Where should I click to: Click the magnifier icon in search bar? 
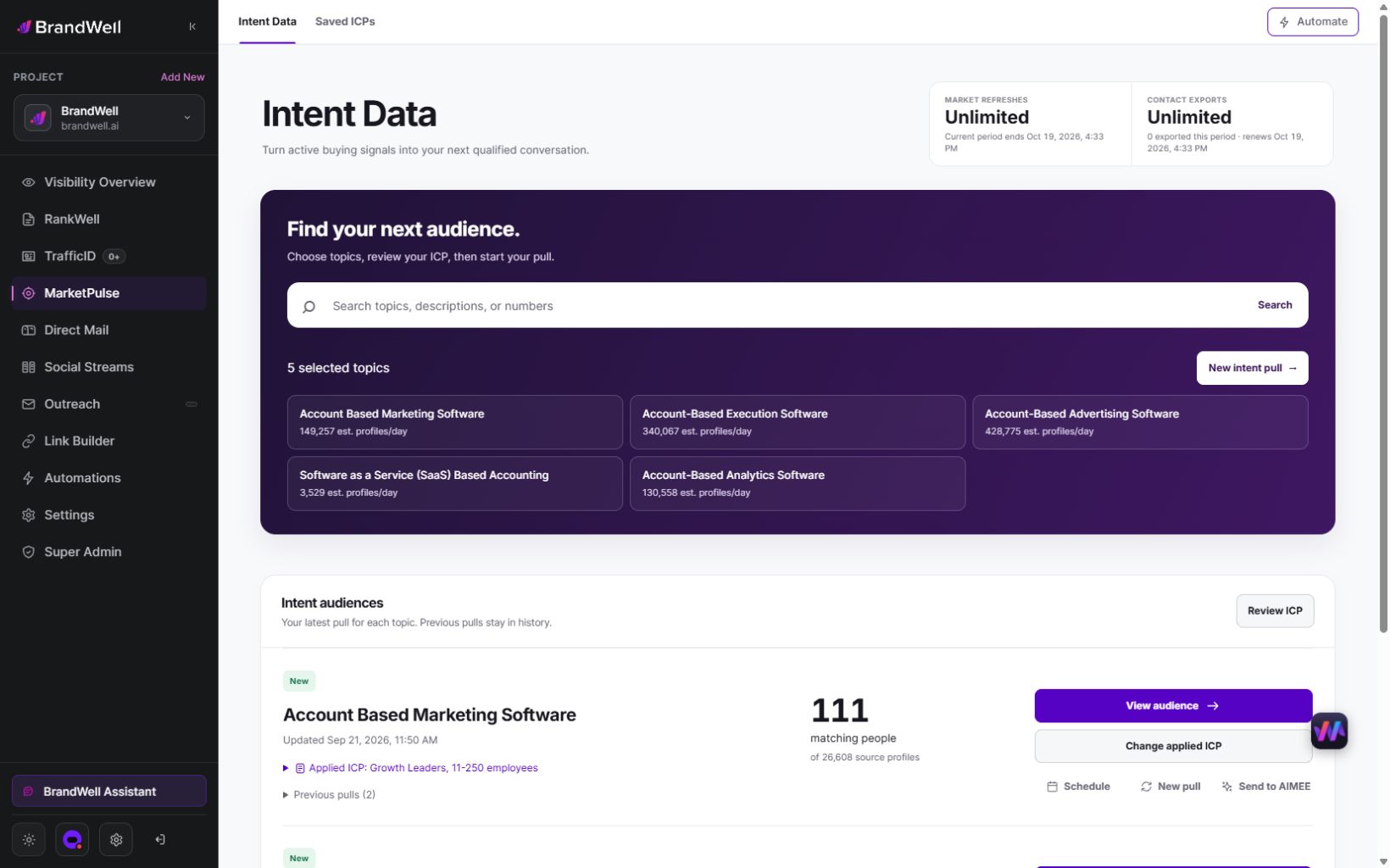tap(309, 306)
